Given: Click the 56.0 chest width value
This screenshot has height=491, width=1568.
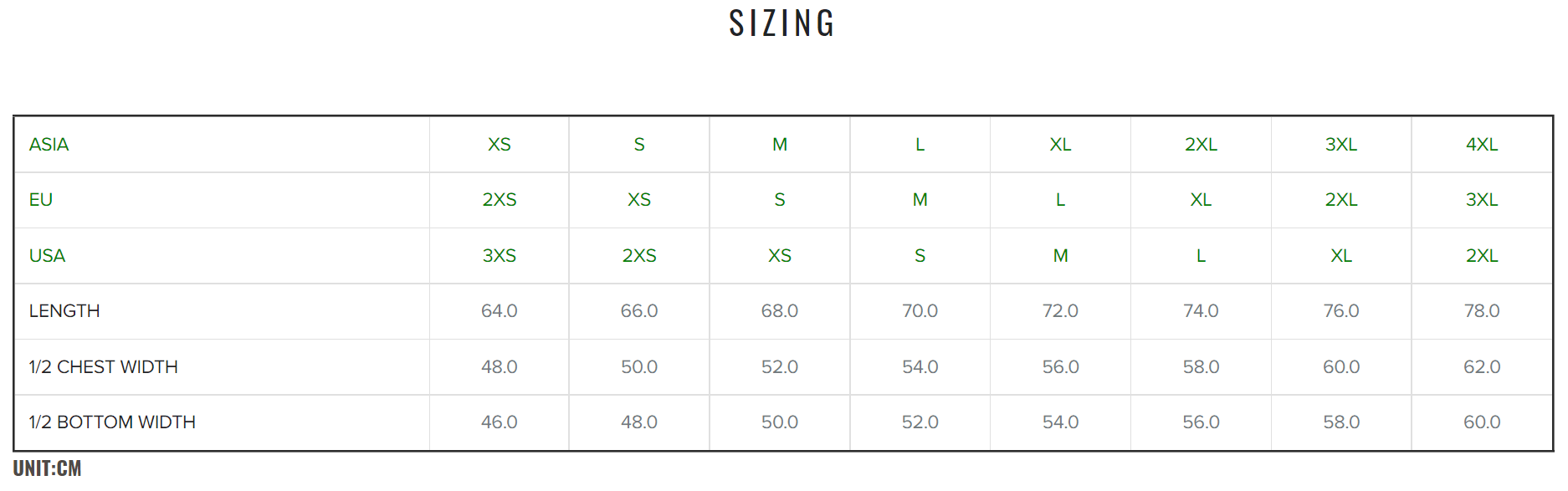Looking at the screenshot, I should 1060,367.
